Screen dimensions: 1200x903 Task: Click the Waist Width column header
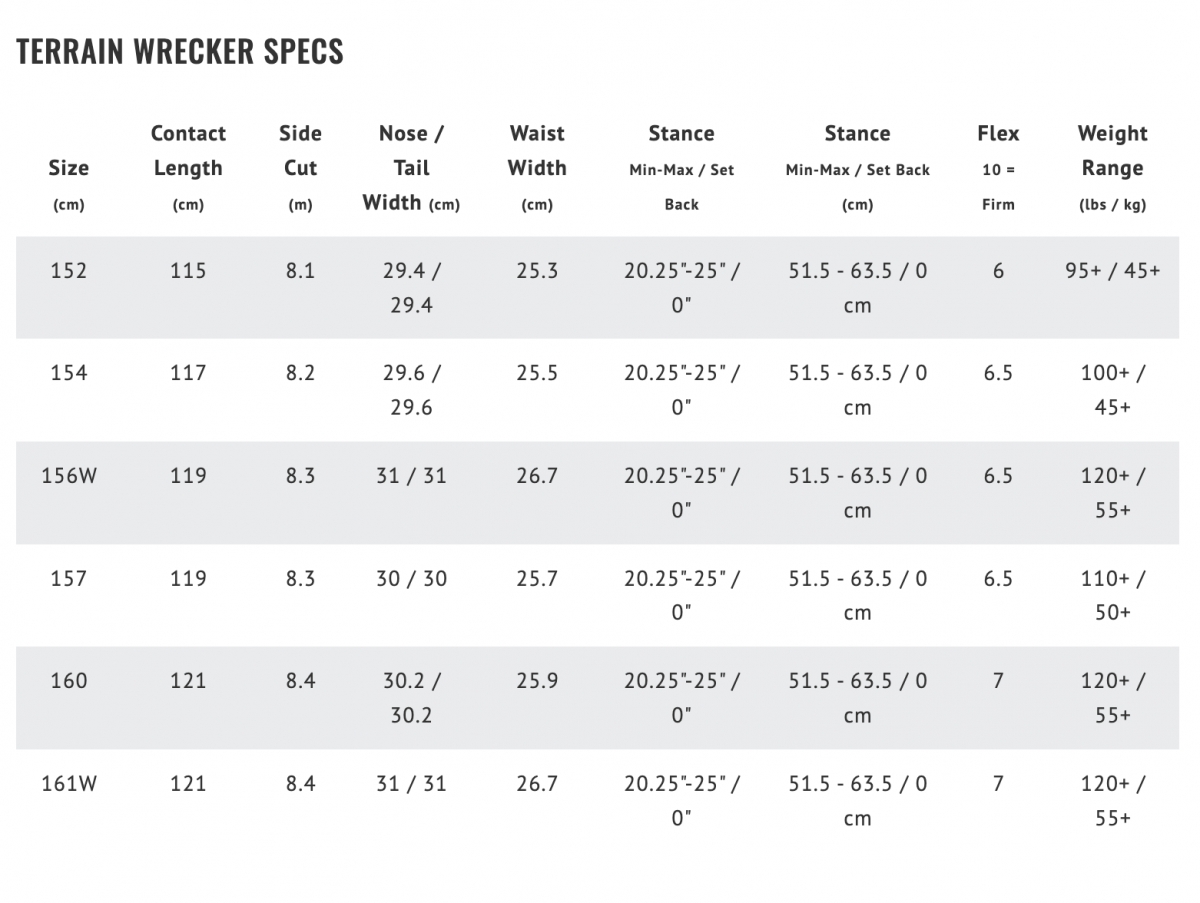[537, 168]
